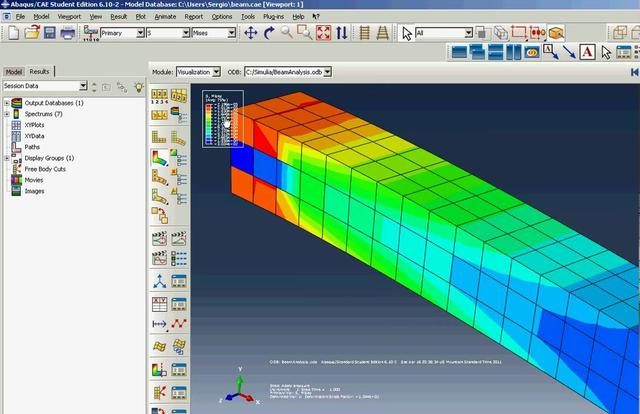Expand the Output Databases tree node
This screenshot has width=640, height=414.
[x=7, y=103]
